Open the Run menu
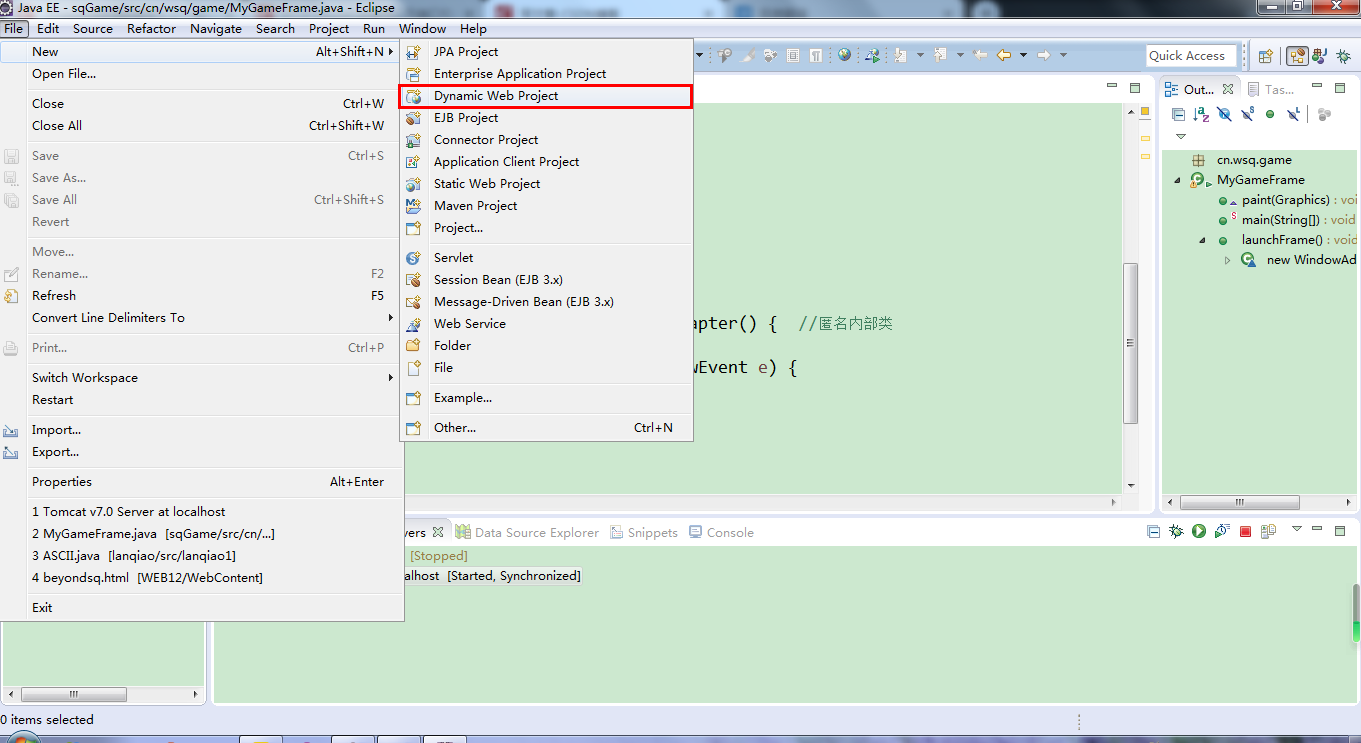1361x743 pixels. tap(374, 28)
